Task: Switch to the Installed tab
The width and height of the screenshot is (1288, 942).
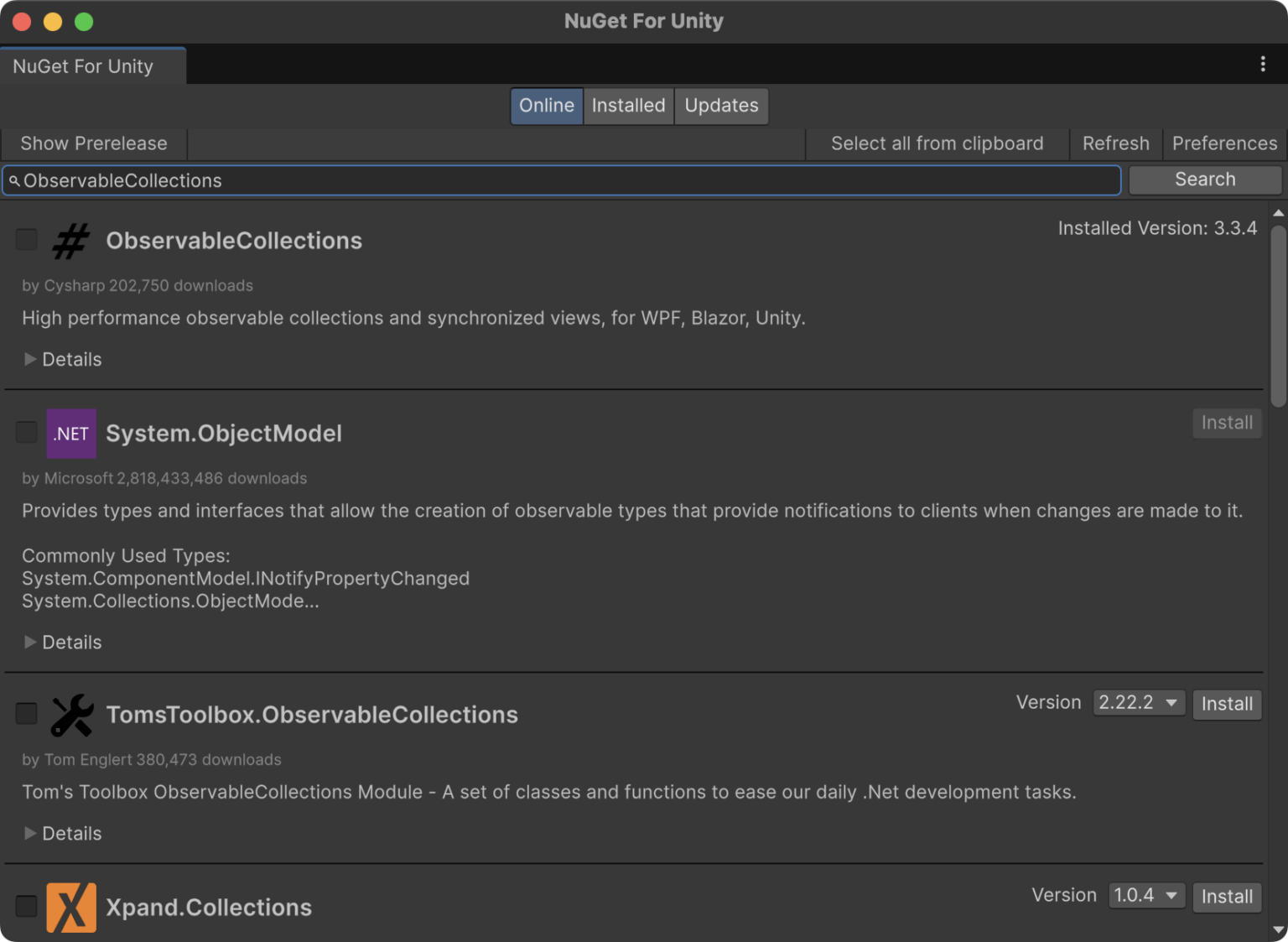Action: coord(628,106)
